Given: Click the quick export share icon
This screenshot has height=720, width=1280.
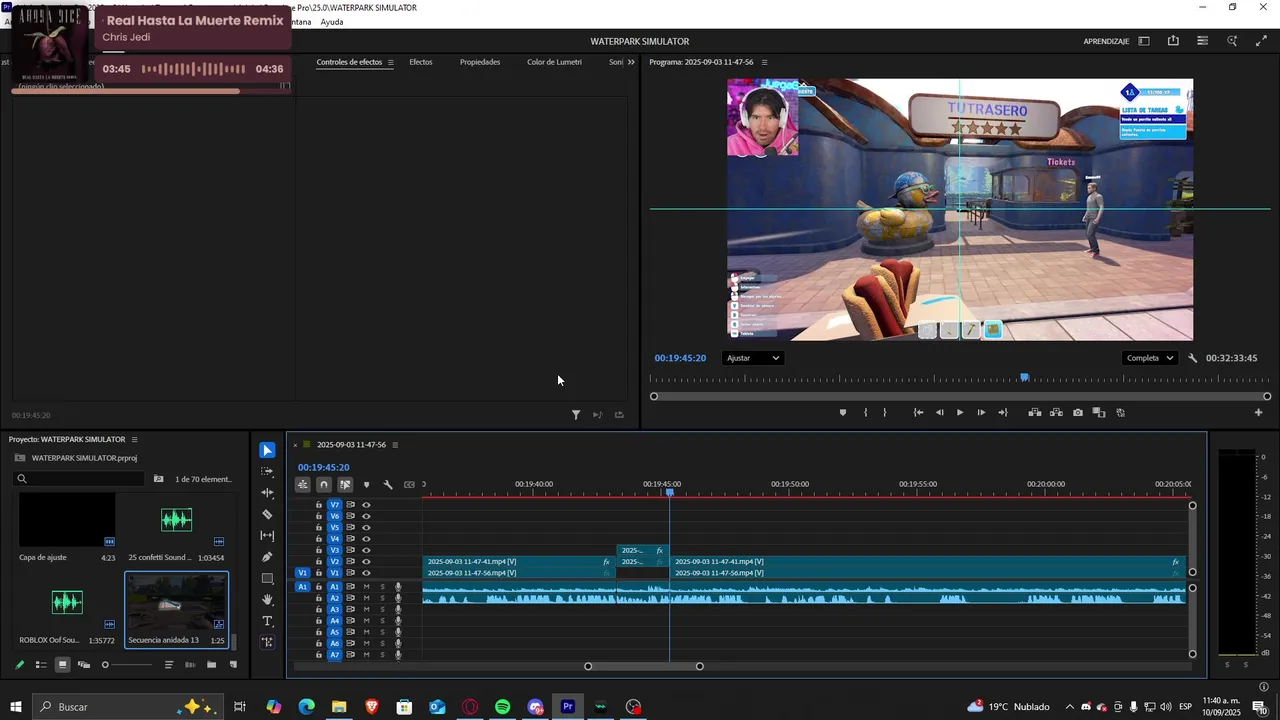Looking at the screenshot, I should tap(1173, 41).
